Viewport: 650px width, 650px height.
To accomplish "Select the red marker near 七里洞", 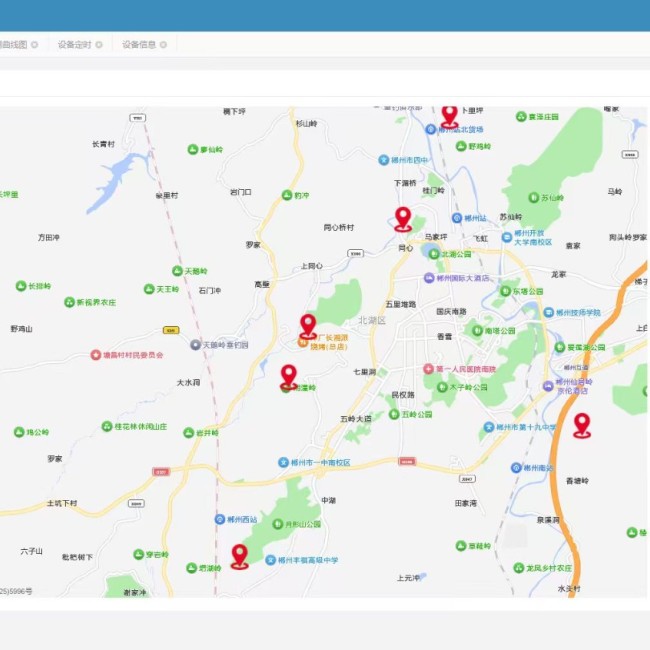I will click(289, 376).
